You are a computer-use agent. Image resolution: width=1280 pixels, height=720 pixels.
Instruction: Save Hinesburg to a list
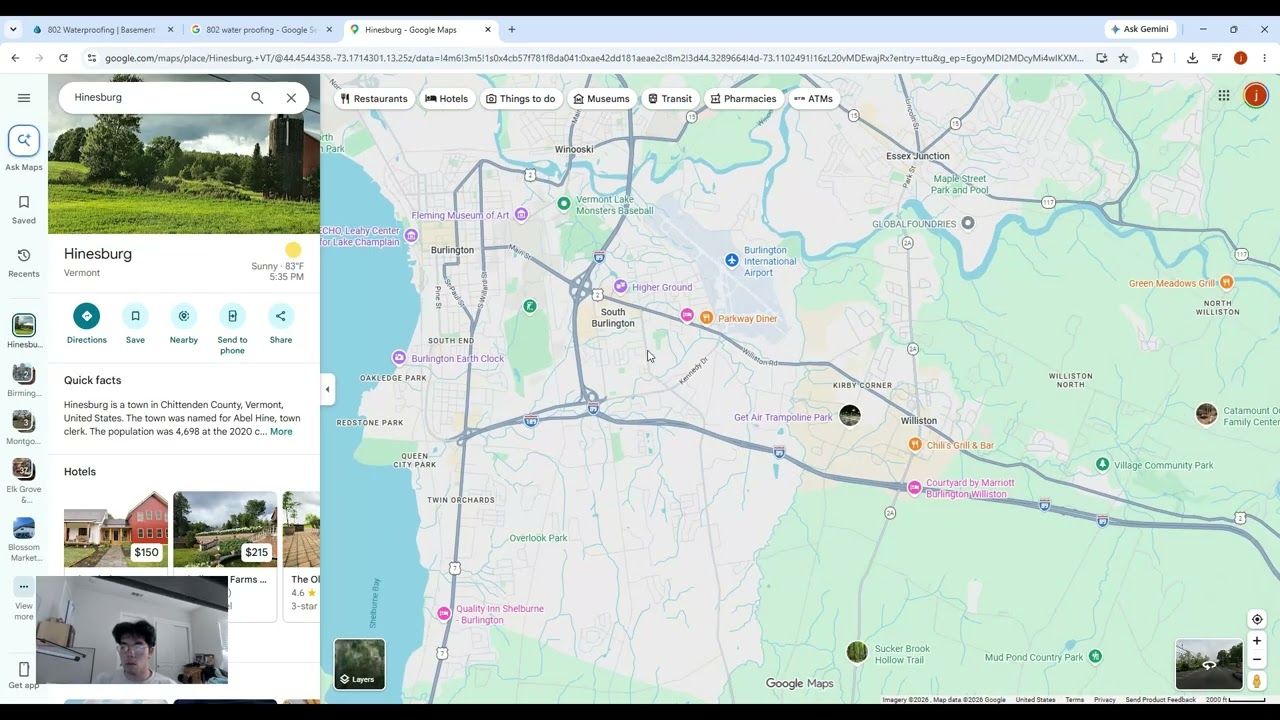(x=135, y=324)
